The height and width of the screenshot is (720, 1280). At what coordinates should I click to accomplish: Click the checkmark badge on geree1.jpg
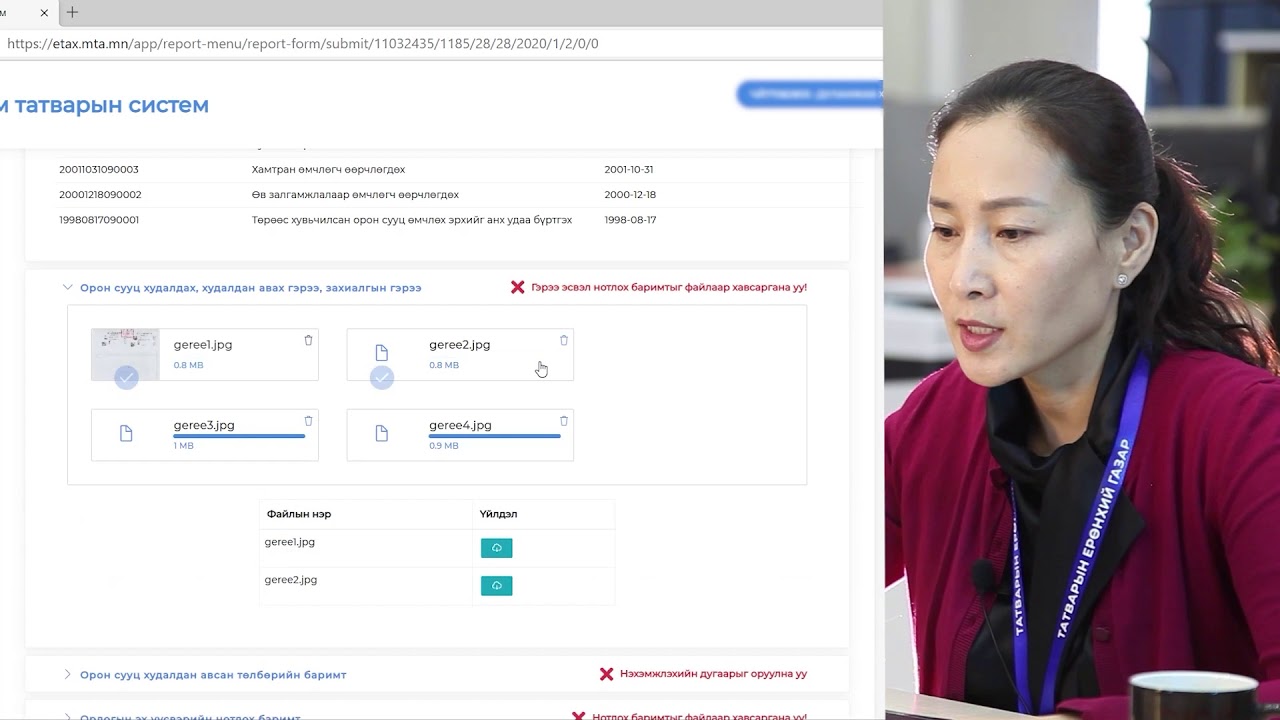tap(126, 377)
